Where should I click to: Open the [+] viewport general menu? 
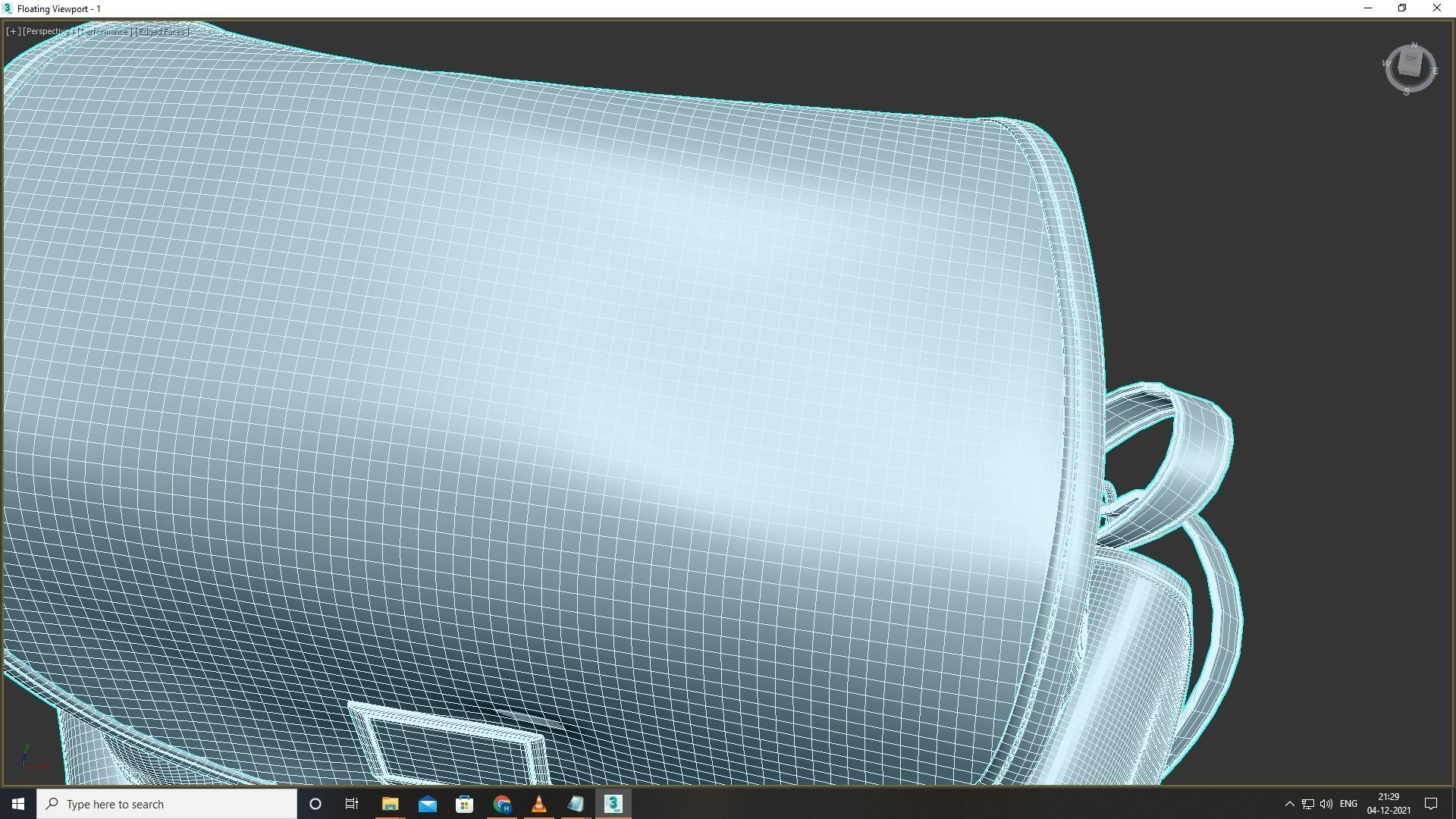[x=13, y=32]
